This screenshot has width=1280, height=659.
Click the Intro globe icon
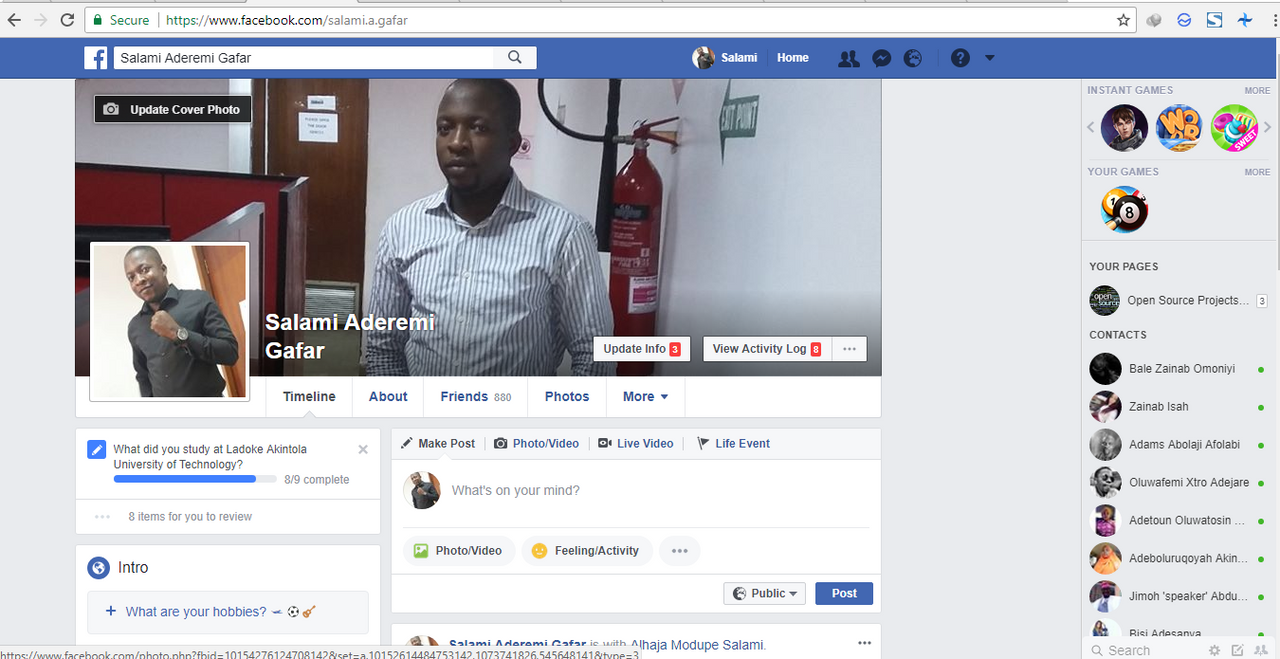[98, 568]
